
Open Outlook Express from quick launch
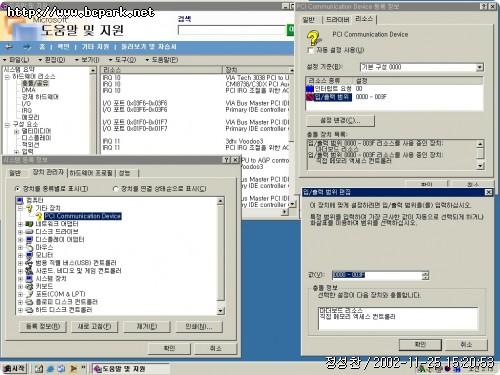tap(61, 369)
